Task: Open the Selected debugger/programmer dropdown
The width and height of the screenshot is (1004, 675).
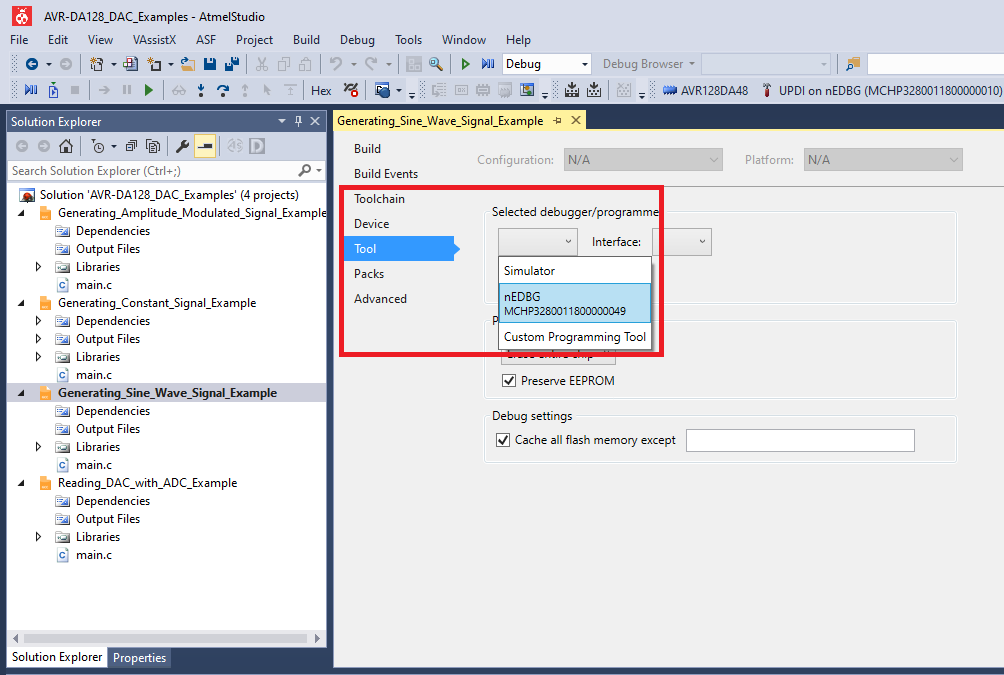Action: point(538,241)
